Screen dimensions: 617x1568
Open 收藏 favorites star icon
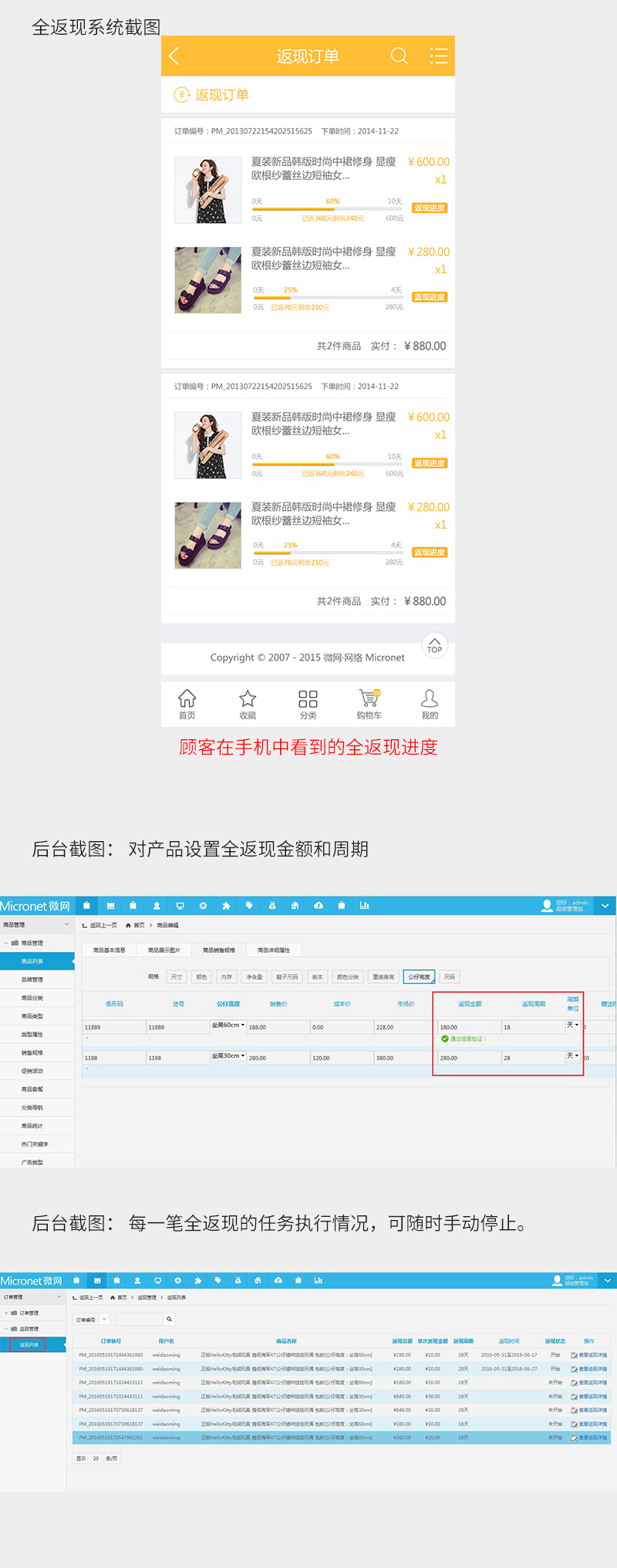pos(248,703)
